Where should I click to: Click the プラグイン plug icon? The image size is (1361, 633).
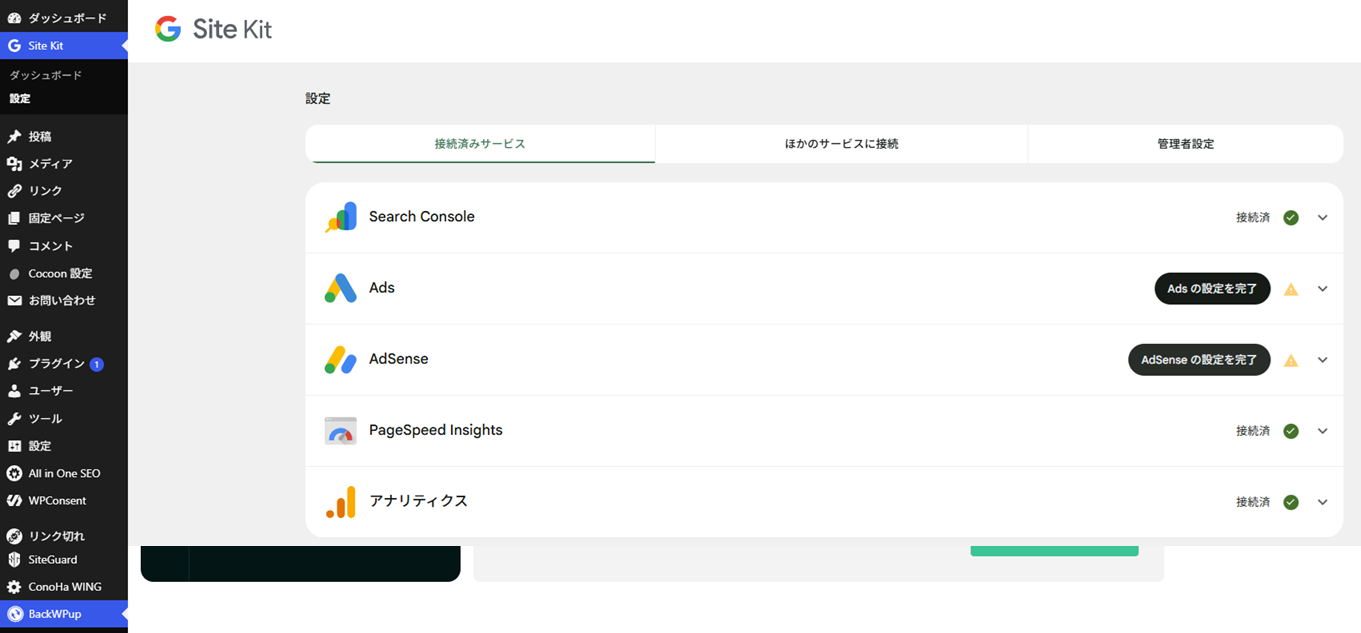[14, 364]
